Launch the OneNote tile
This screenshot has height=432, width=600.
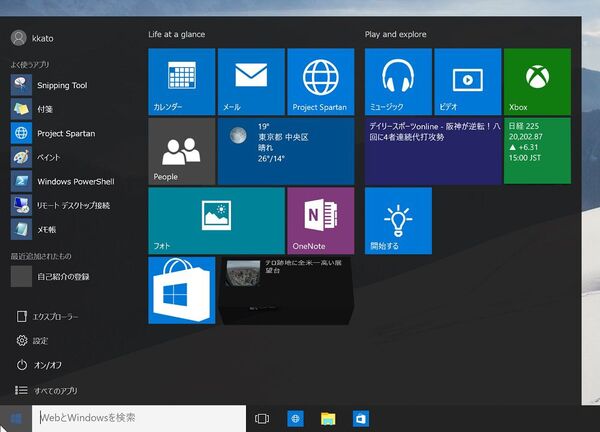pos(321,221)
